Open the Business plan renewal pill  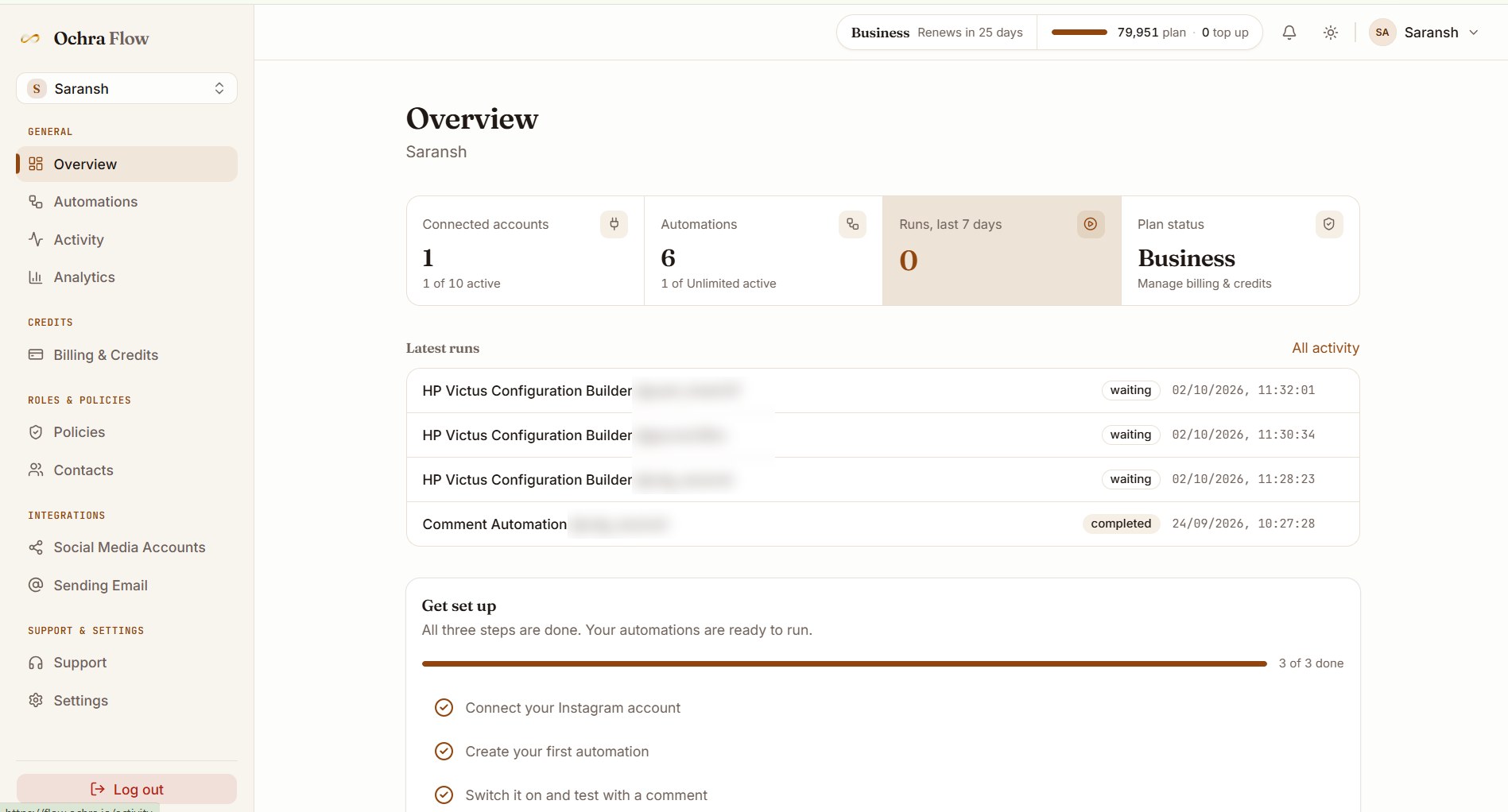[x=936, y=33]
